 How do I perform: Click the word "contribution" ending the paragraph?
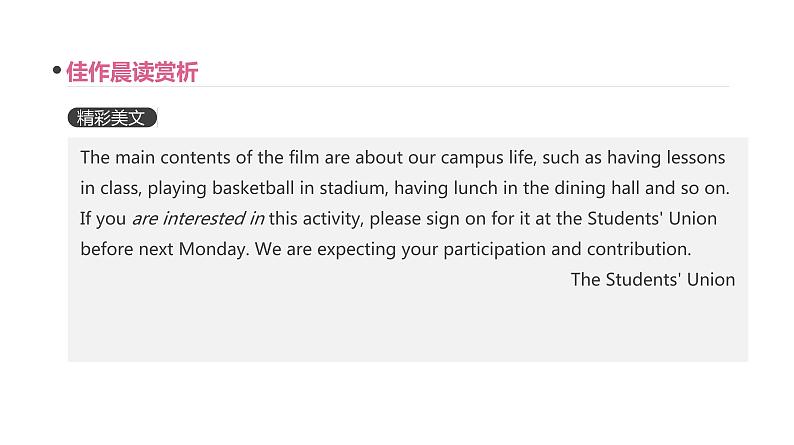[633, 249]
